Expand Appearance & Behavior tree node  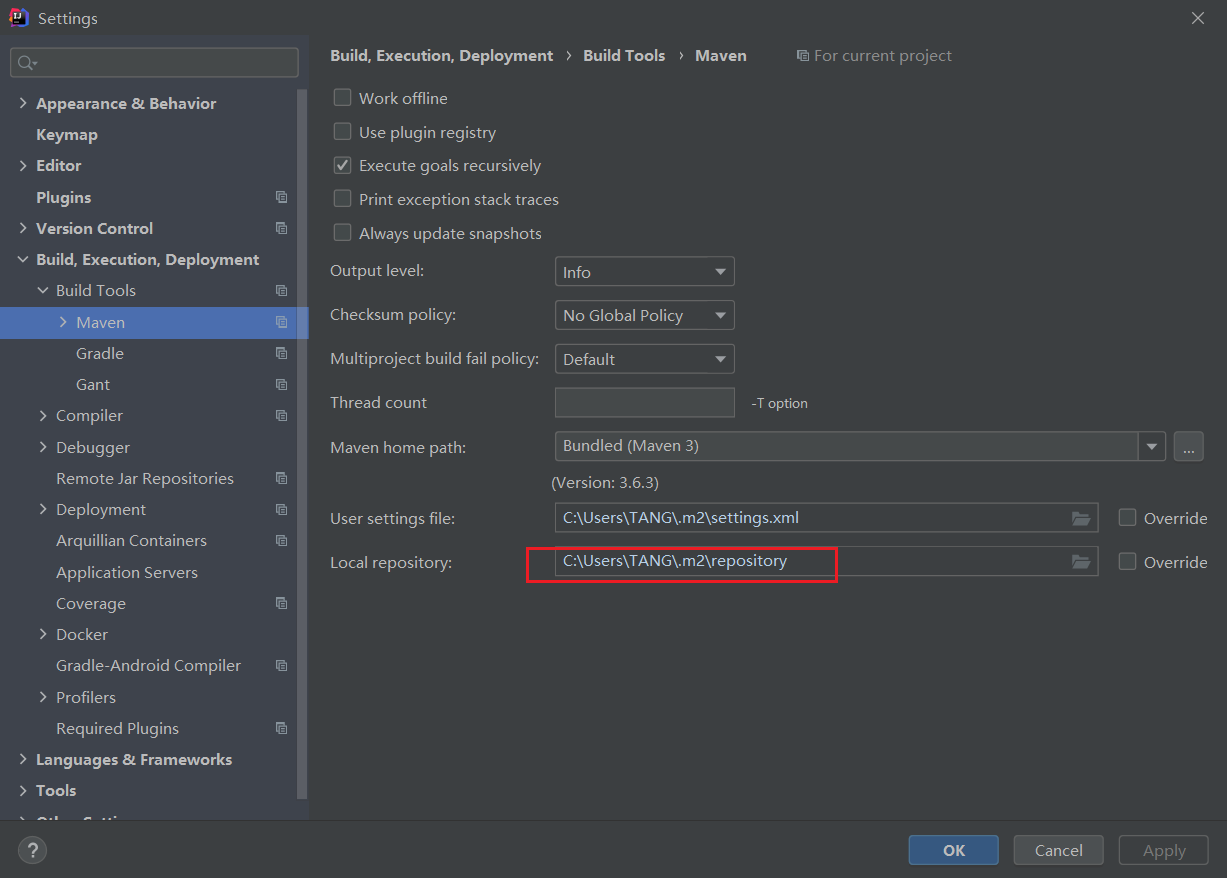(23, 104)
